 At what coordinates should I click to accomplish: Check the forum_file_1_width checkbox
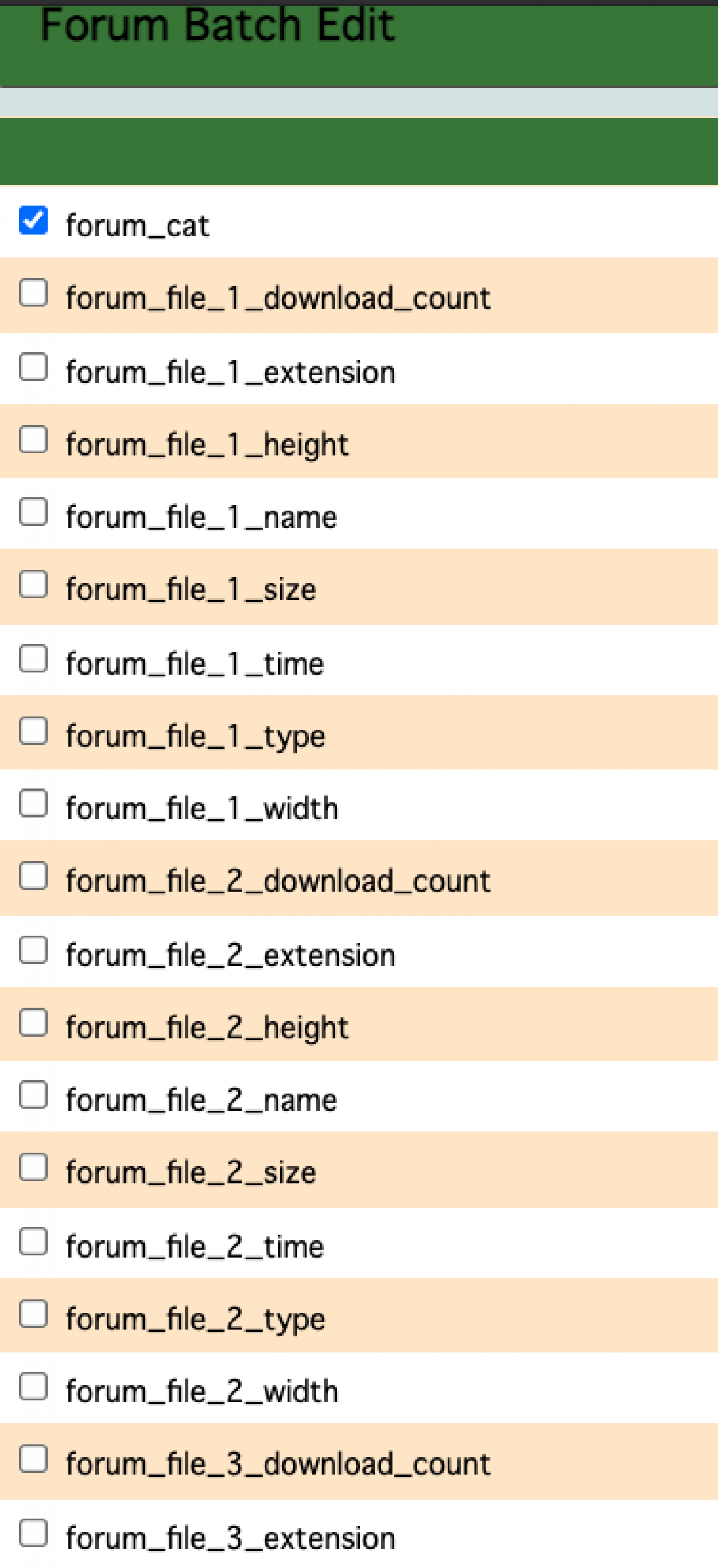34,804
